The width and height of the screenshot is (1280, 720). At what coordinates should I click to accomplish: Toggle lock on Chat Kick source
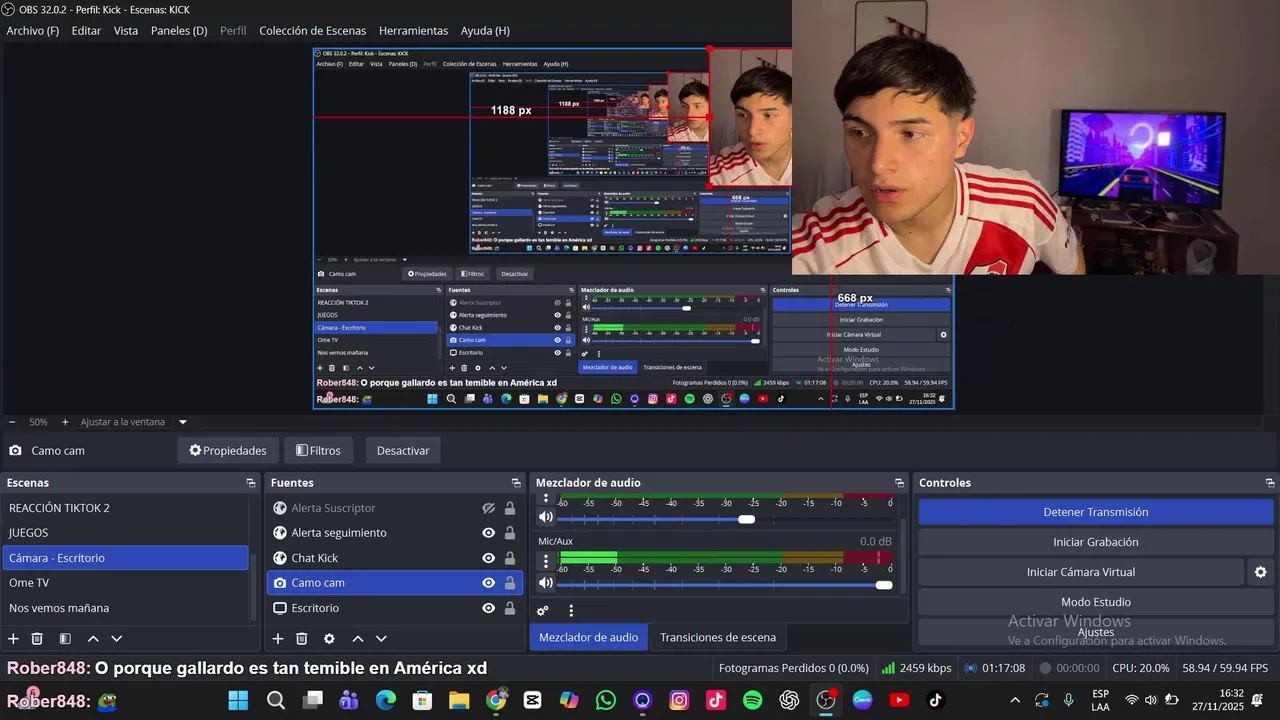tap(510, 558)
